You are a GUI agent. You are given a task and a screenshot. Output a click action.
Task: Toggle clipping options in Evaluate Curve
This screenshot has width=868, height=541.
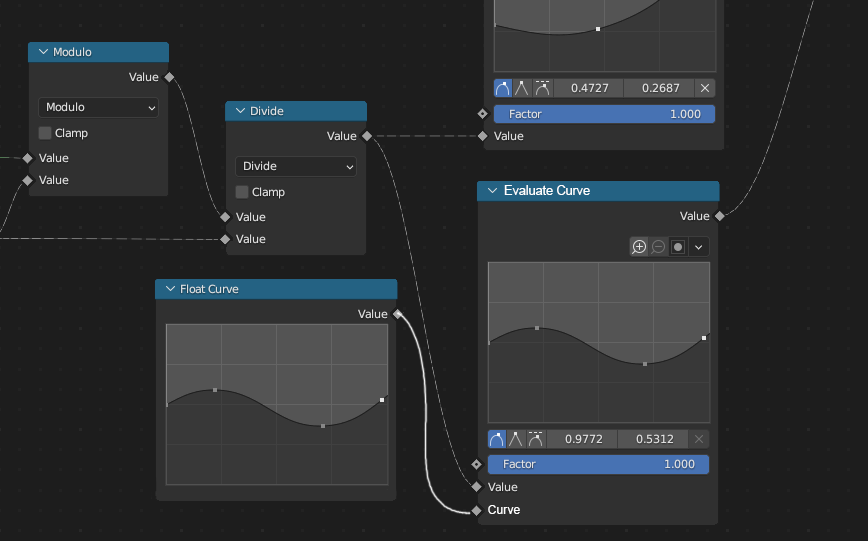tap(678, 247)
